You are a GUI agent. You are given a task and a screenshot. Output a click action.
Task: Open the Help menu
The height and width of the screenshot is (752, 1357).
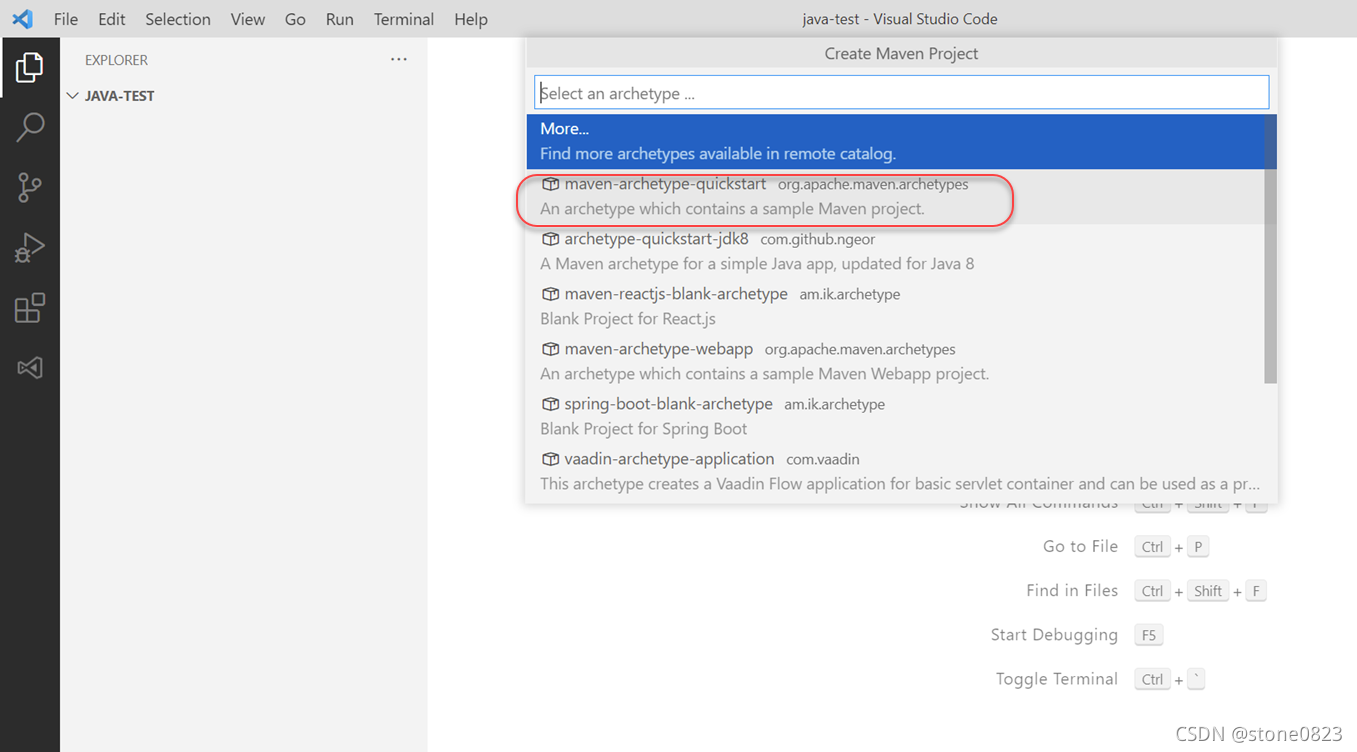471,19
